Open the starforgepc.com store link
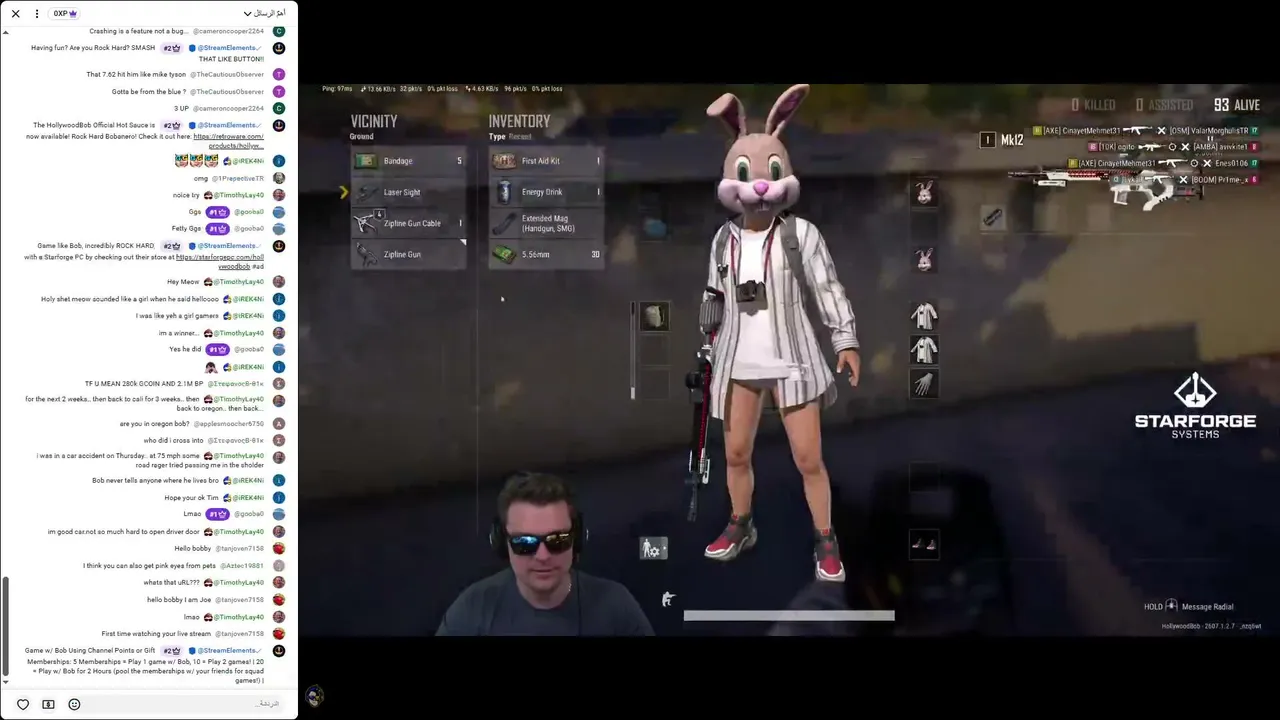Screen dimensions: 1280x720 coord(220,262)
